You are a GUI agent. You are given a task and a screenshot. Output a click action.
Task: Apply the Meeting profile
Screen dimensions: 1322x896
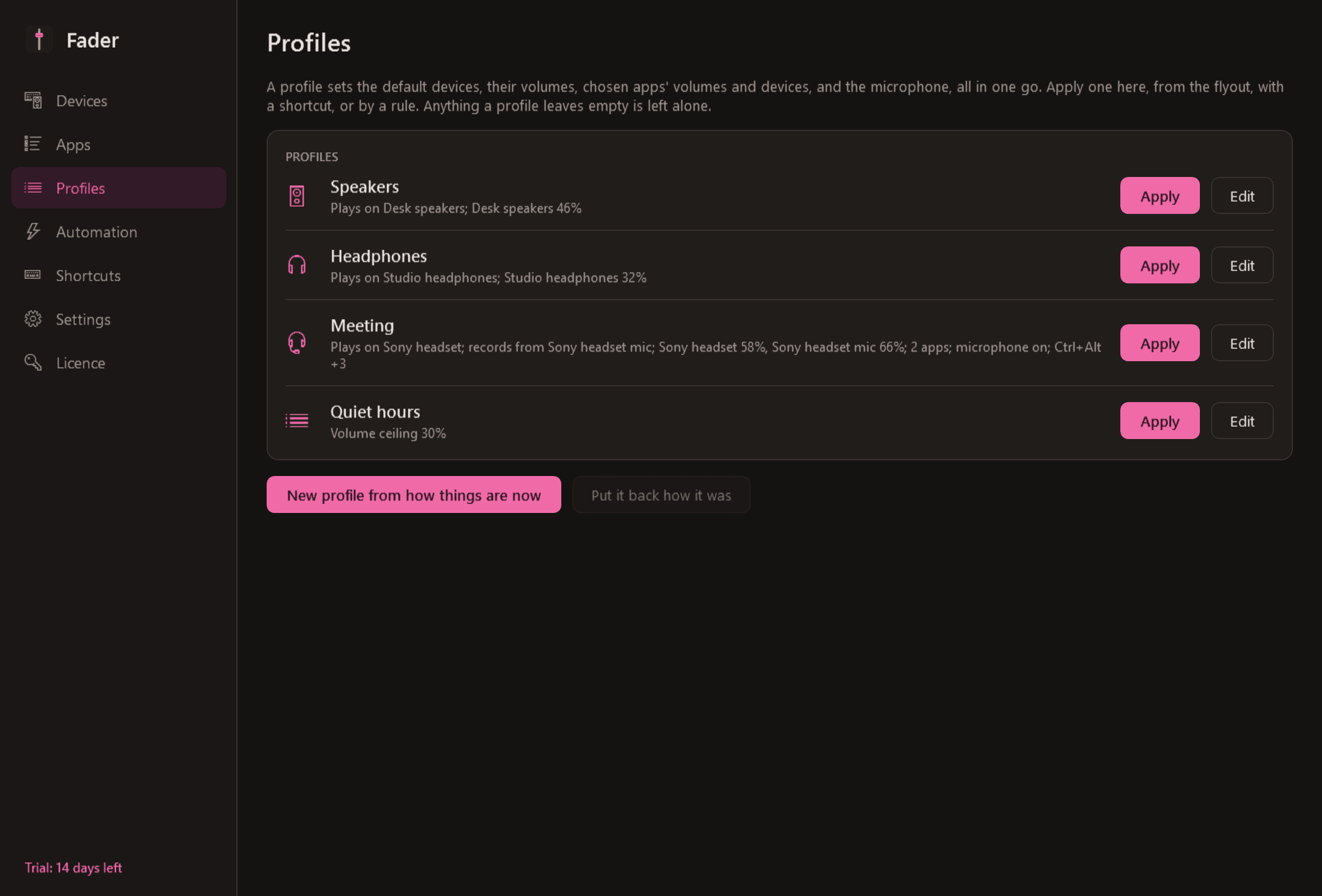tap(1160, 343)
